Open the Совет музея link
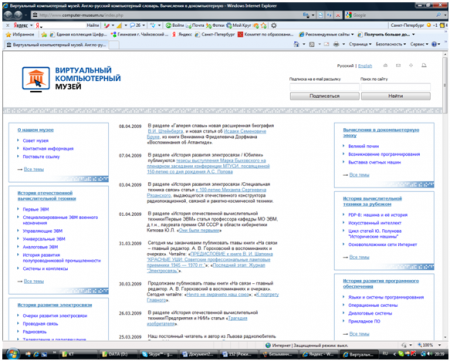 point(35,141)
